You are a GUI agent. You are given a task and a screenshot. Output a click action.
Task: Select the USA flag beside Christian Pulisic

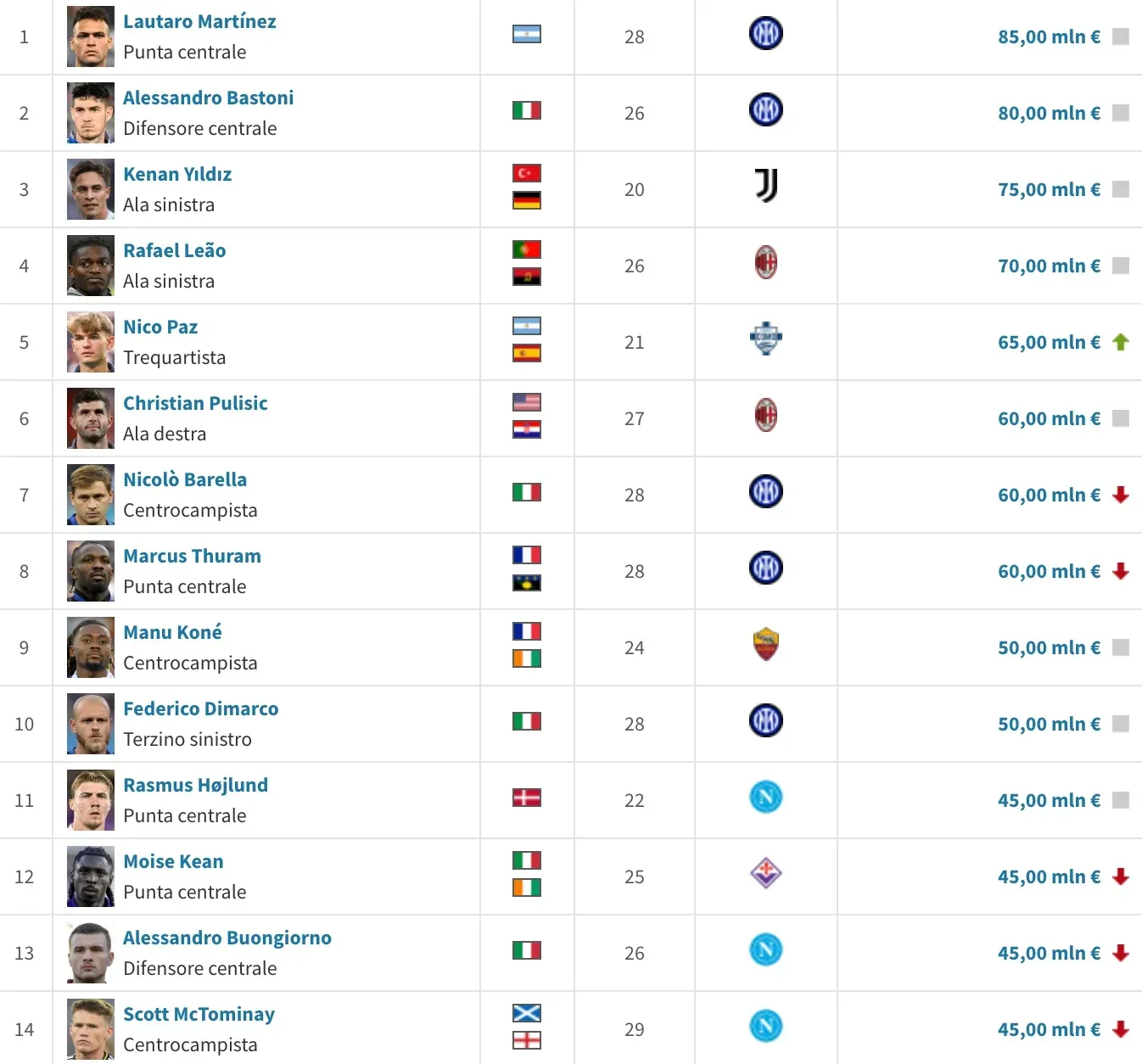[x=527, y=403]
